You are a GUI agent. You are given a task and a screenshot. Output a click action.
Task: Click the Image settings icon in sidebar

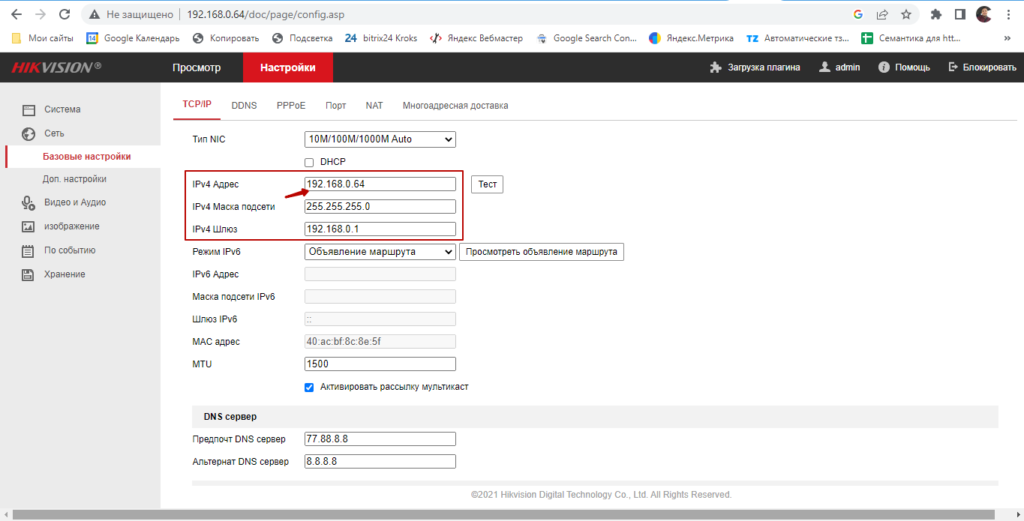pos(28,227)
